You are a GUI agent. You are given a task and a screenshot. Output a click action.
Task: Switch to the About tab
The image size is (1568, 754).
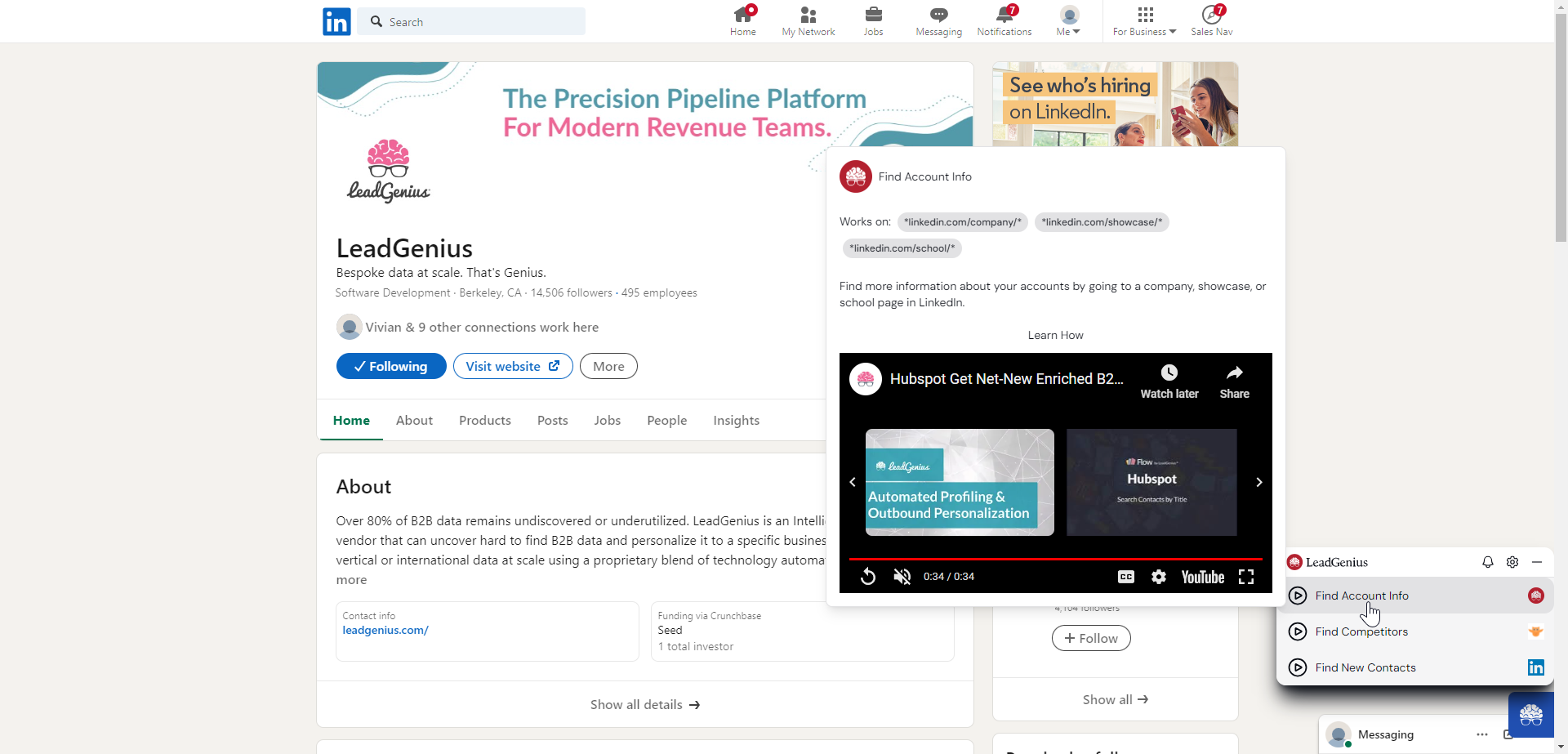click(414, 420)
